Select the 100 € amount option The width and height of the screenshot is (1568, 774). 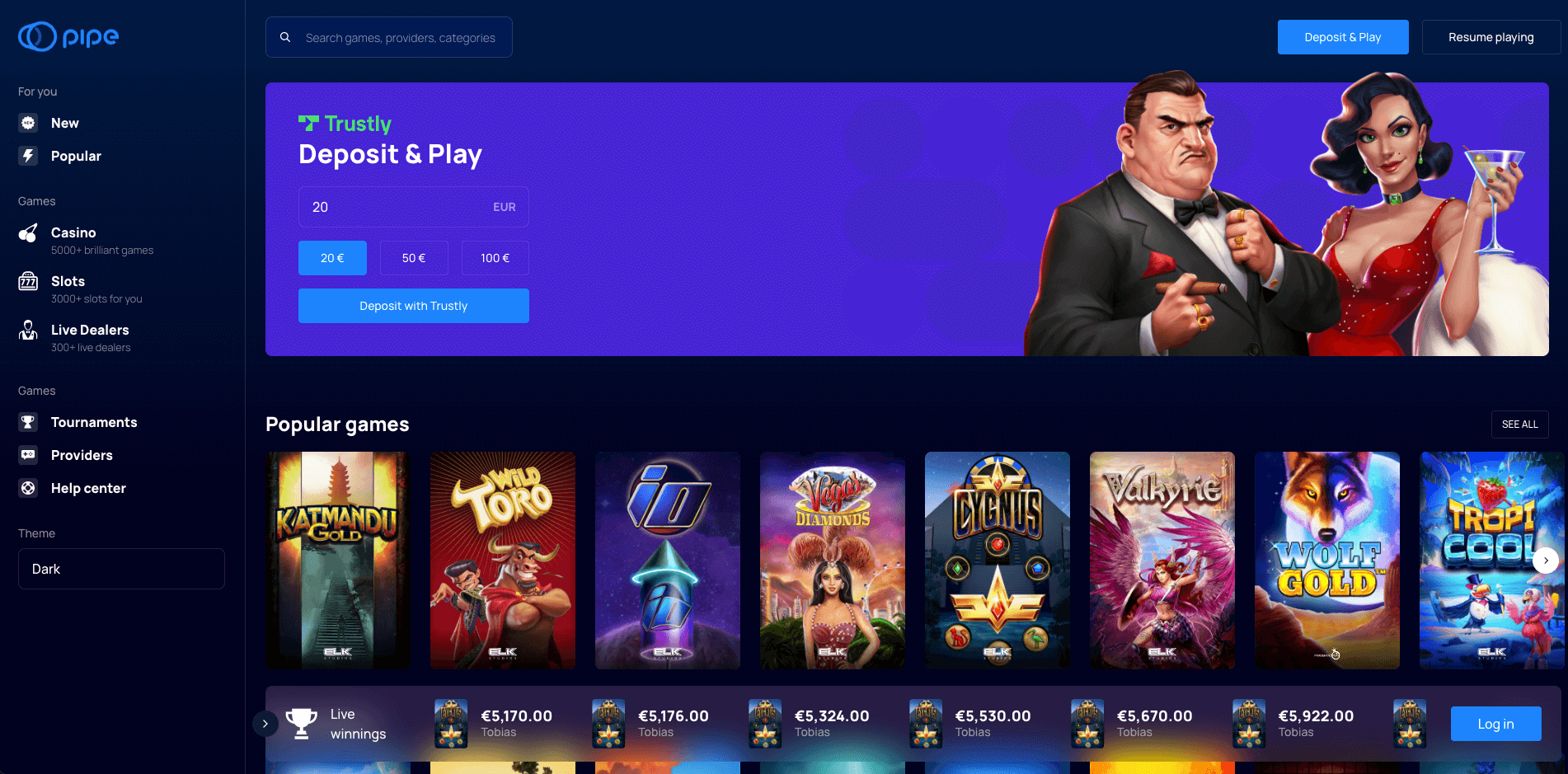495,258
